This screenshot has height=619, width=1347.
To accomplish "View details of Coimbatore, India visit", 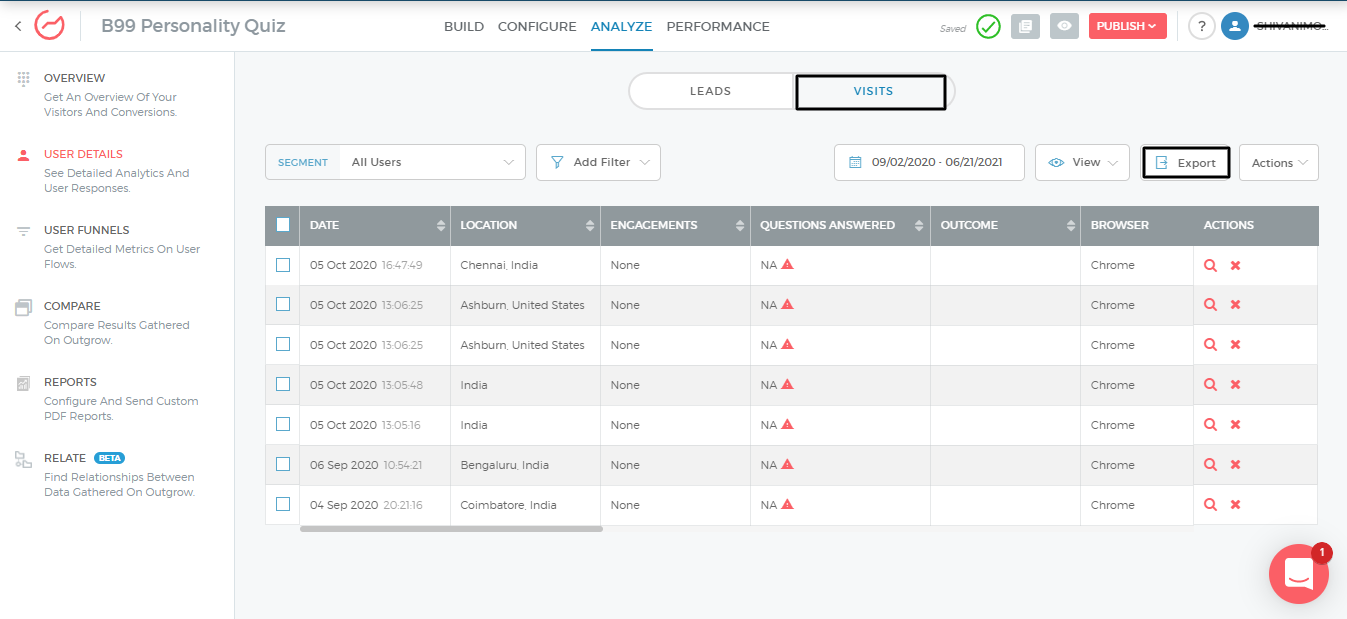I will pos(1210,505).
